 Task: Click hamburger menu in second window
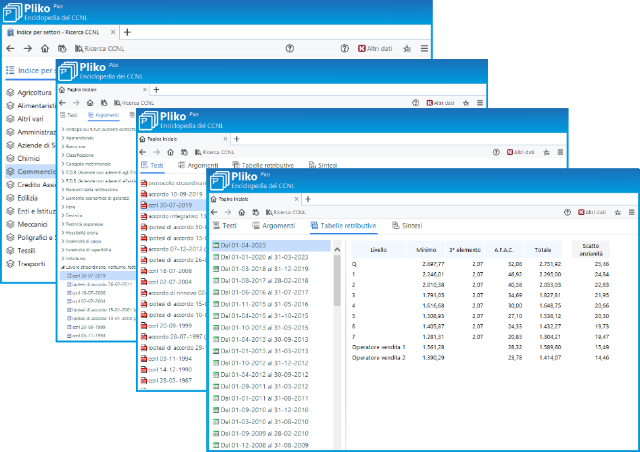480,103
